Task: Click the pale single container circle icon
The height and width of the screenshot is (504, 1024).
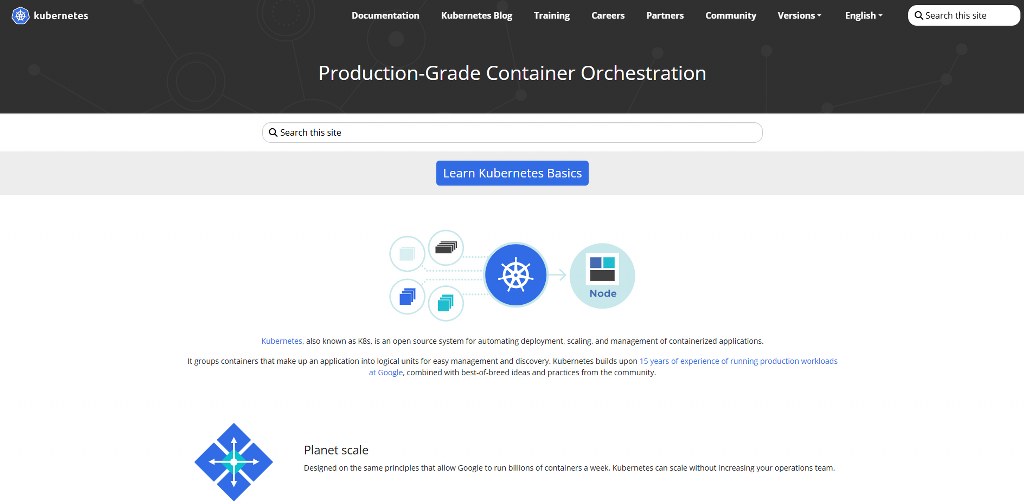Action: 408,253
